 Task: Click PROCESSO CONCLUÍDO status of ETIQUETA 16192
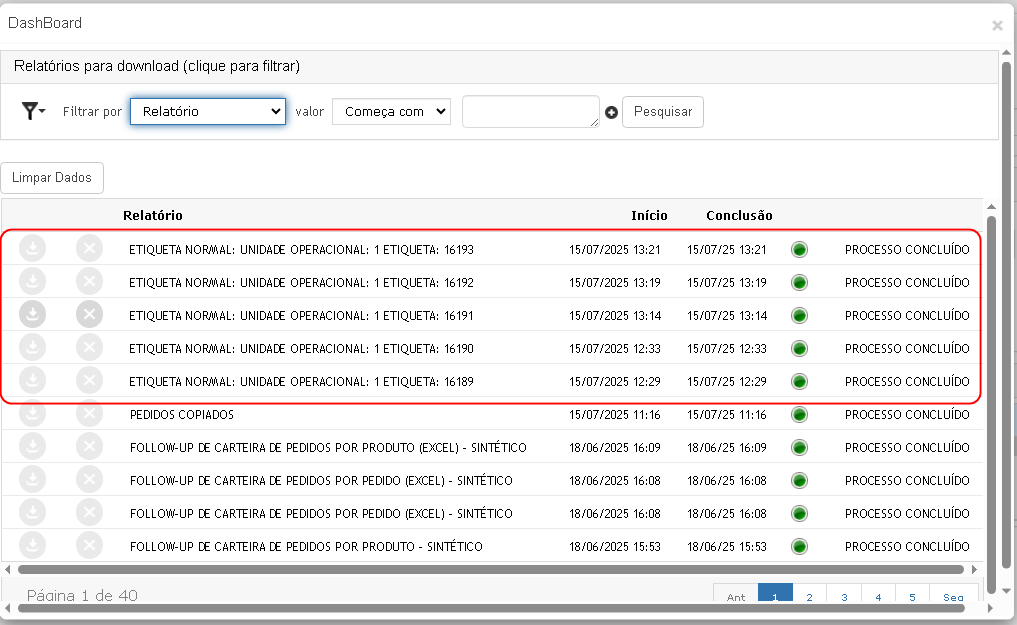coord(907,283)
